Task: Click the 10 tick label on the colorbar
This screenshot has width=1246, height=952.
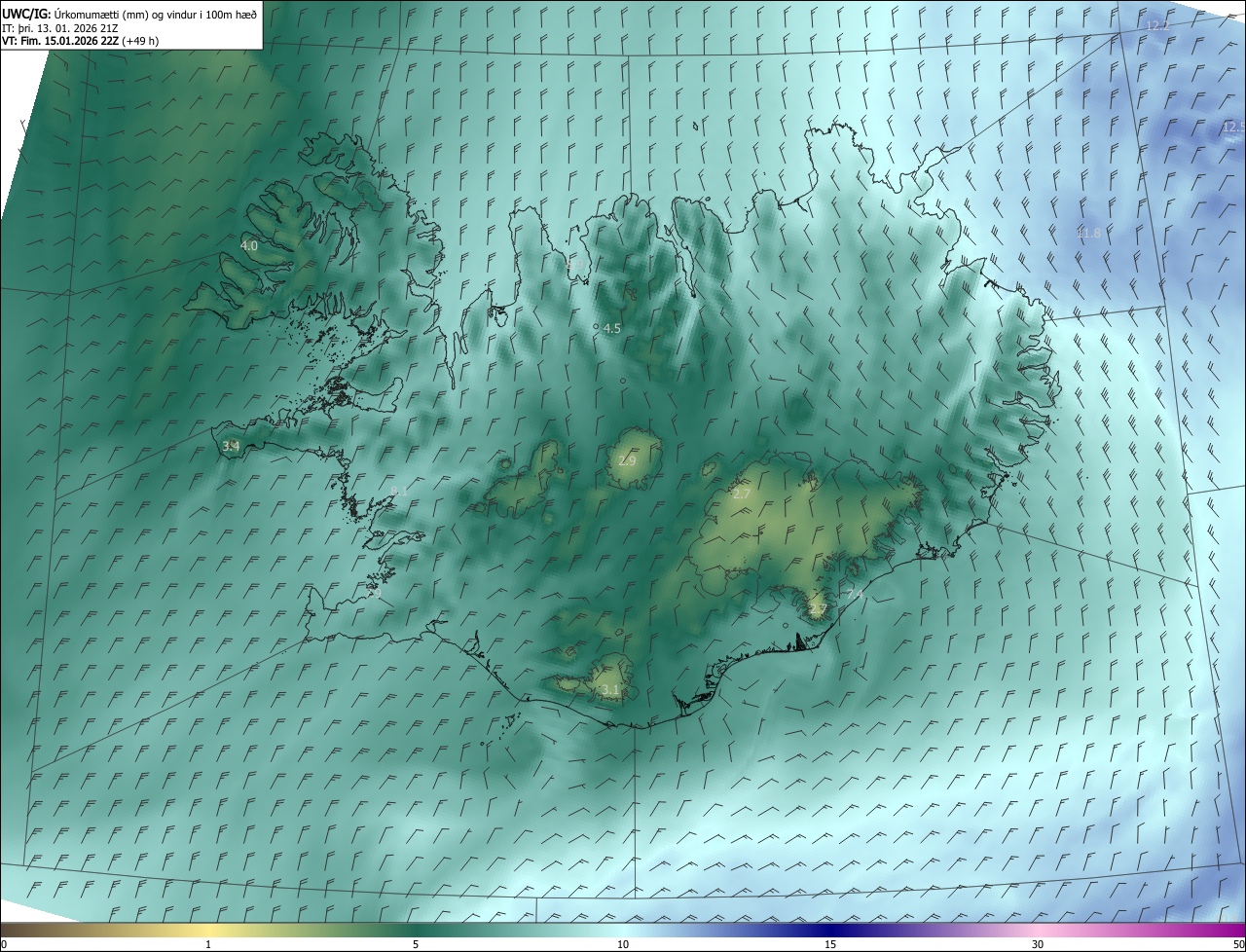Action: click(x=623, y=944)
